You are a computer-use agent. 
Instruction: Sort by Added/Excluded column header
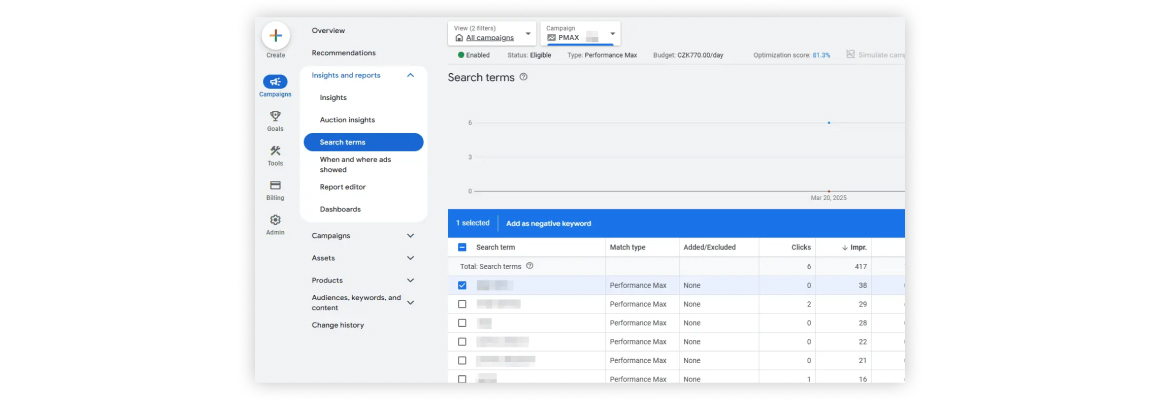pos(709,248)
